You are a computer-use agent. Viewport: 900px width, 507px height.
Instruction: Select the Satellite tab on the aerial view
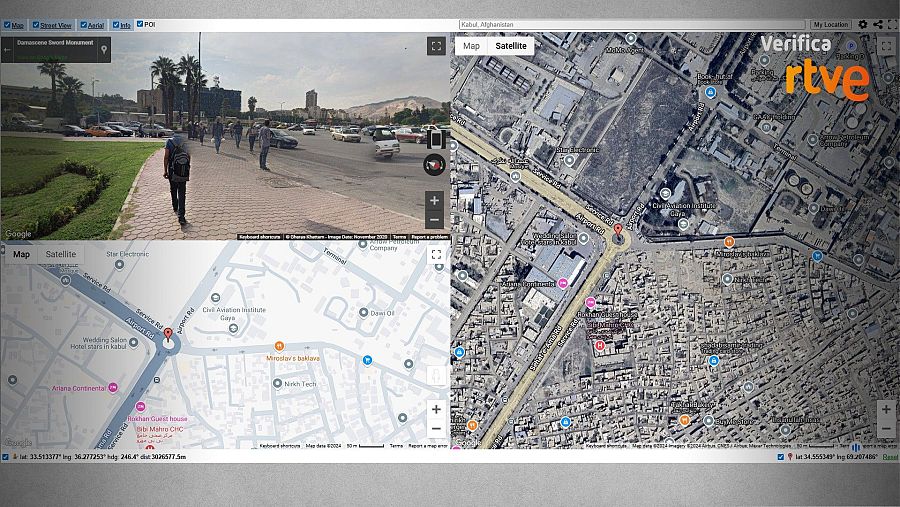coord(511,46)
